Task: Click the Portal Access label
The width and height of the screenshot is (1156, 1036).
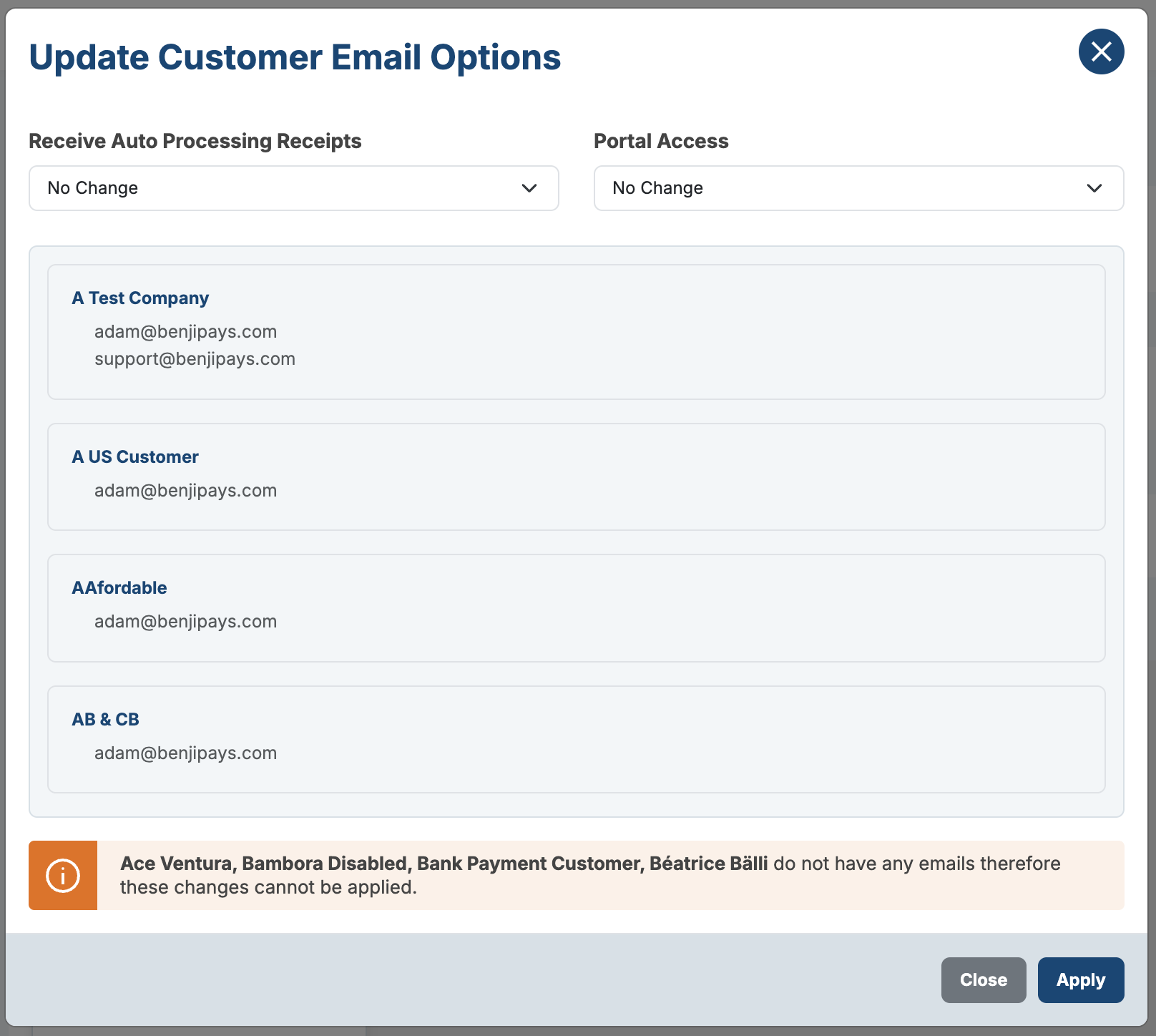Action: (x=661, y=141)
